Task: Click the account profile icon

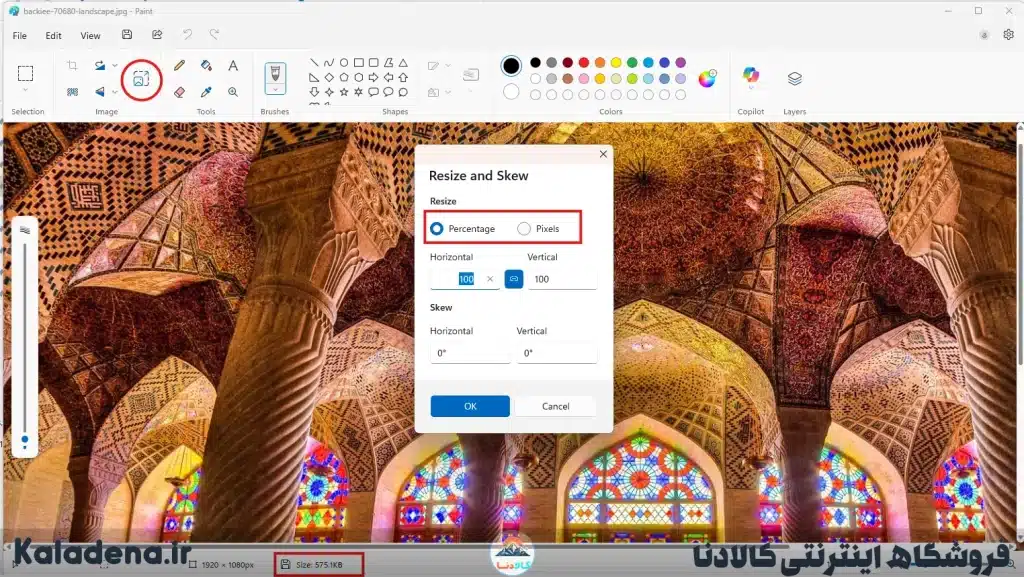Action: (984, 35)
